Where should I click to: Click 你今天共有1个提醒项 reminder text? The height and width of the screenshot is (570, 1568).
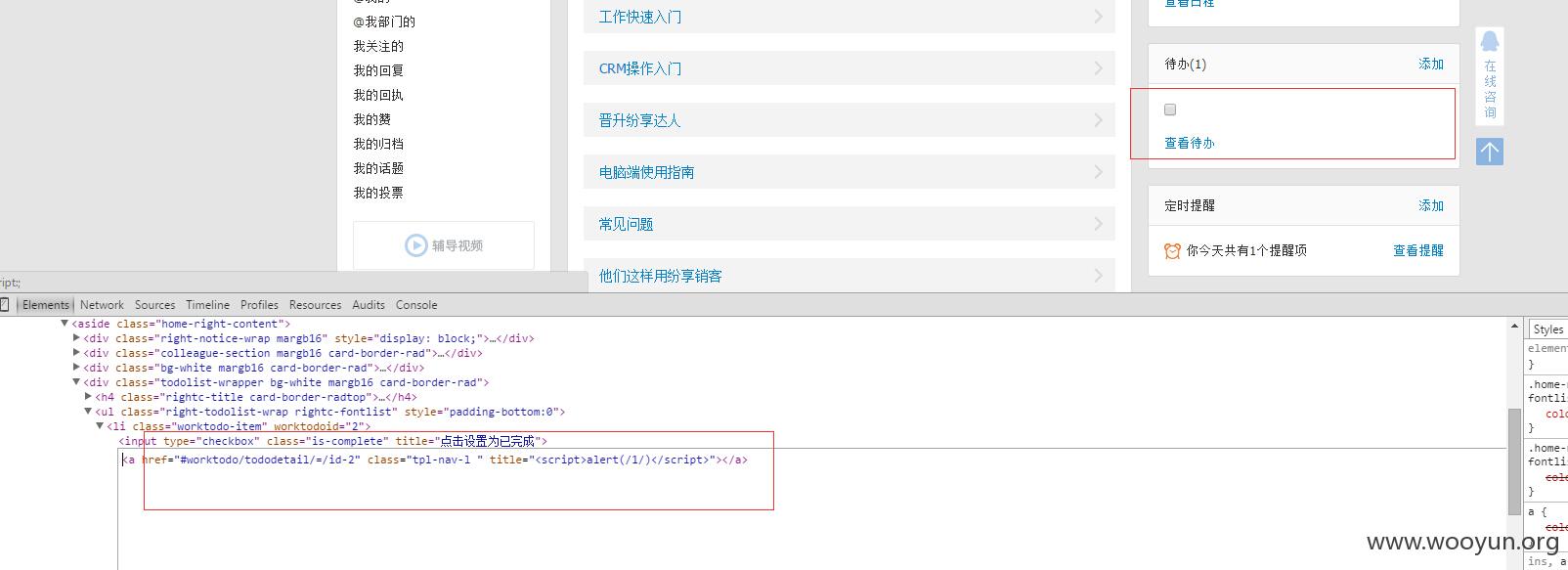[x=1246, y=250]
